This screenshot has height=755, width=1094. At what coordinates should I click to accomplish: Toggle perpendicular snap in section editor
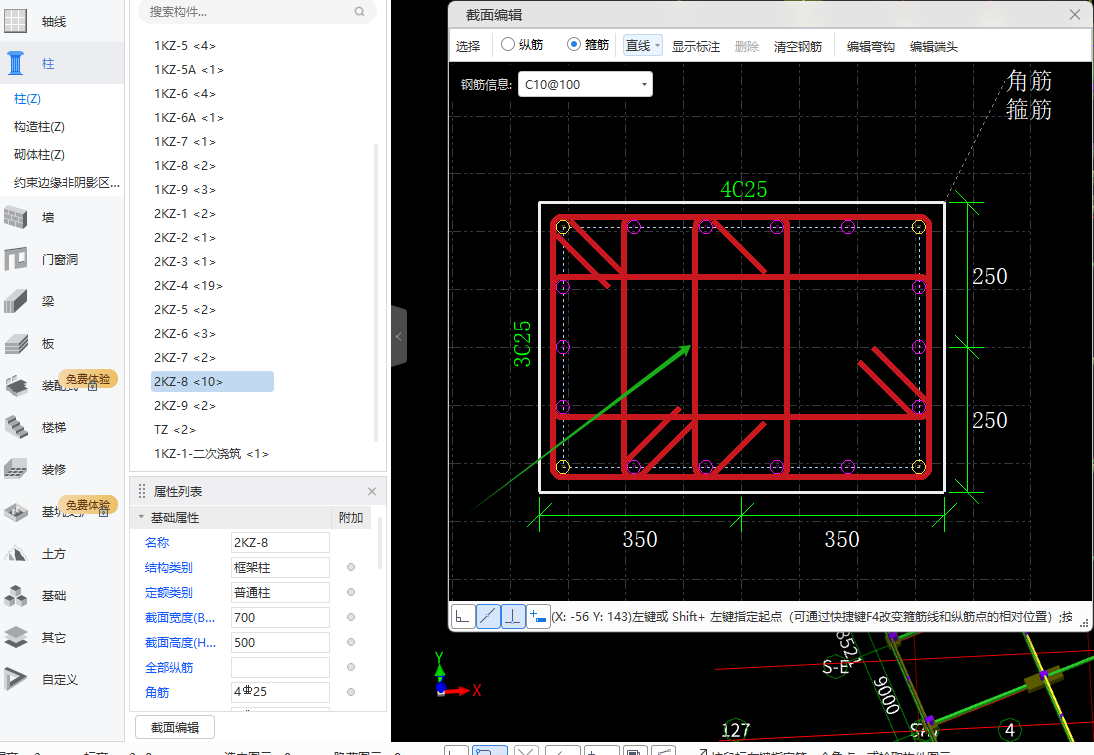coord(513,616)
